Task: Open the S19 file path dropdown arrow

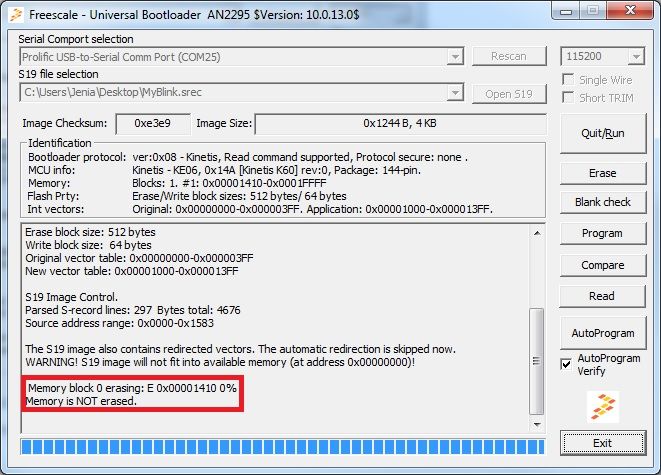Action: pyautogui.click(x=455, y=92)
